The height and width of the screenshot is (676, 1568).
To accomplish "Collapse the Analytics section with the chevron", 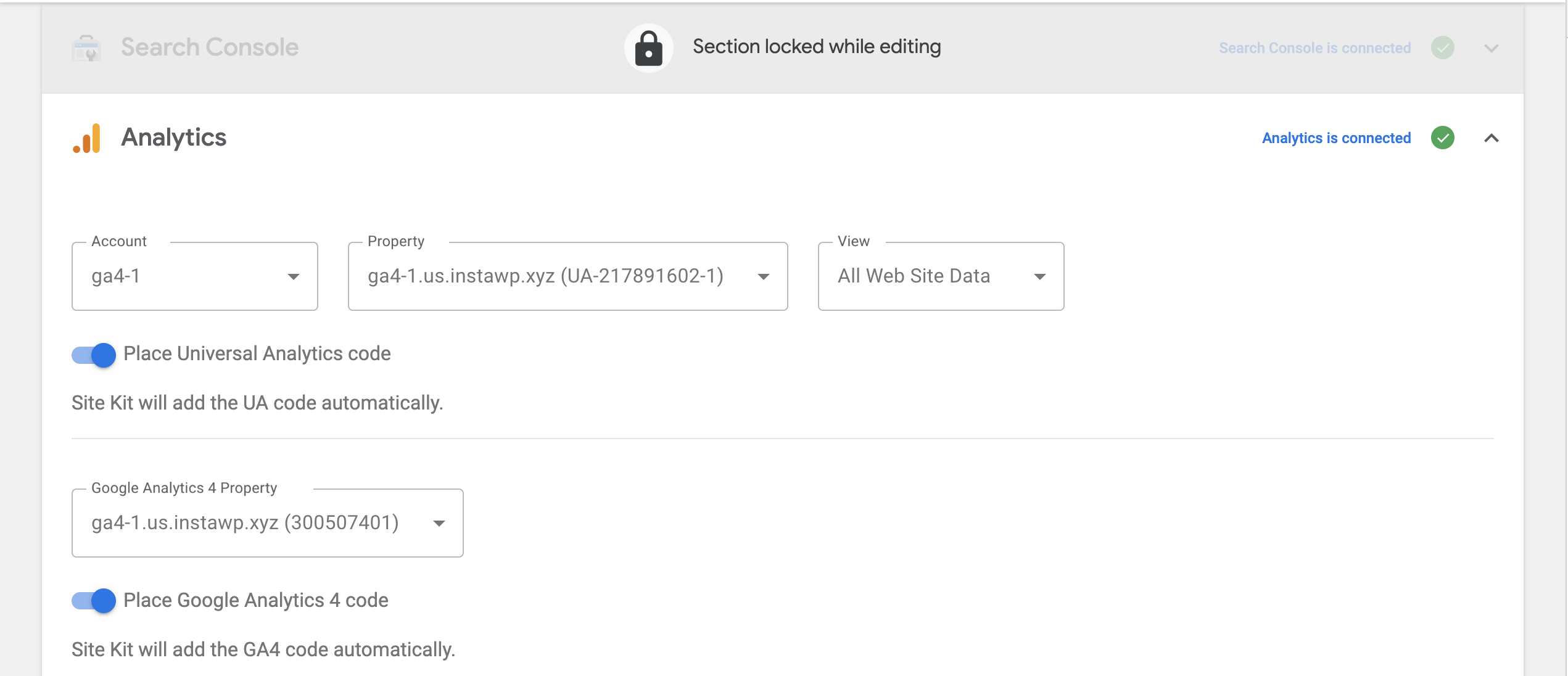I will 1493,138.
